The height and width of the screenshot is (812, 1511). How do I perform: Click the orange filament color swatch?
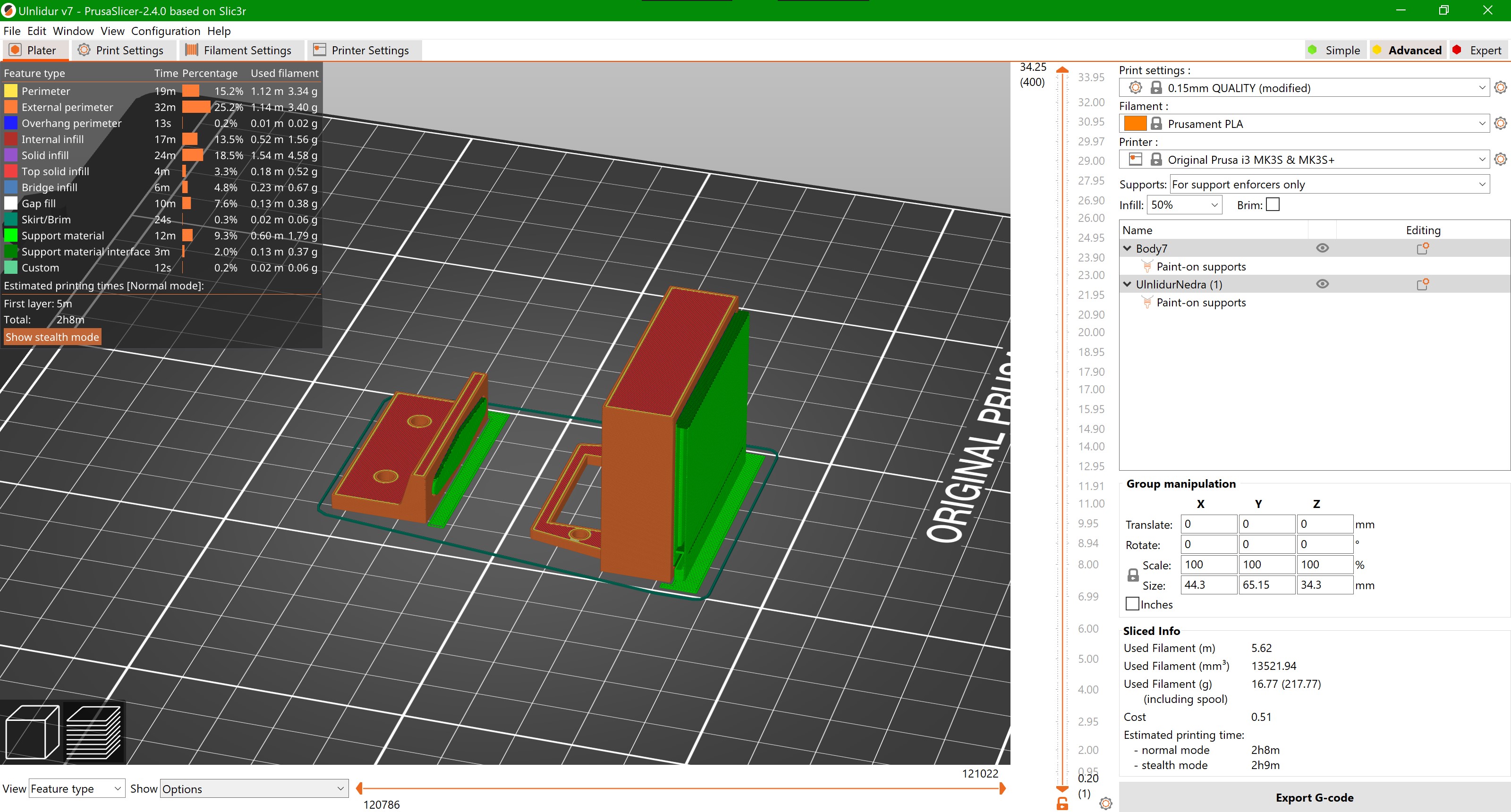point(1135,123)
